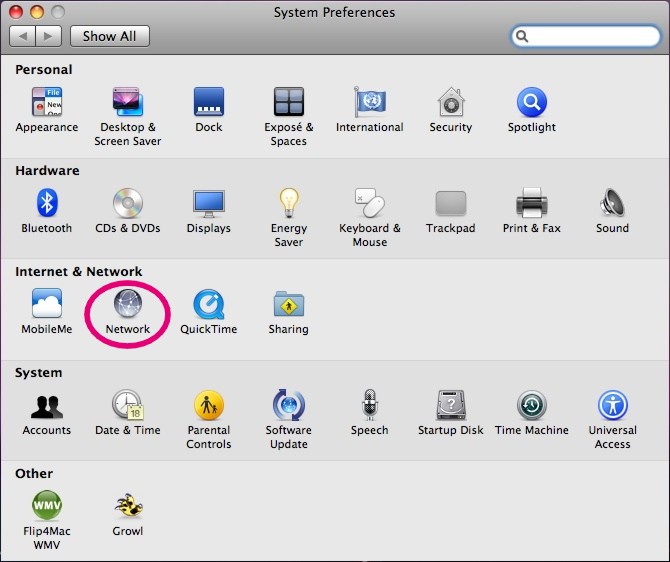
Task: Go forward with the right arrow button
Action: click(49, 36)
